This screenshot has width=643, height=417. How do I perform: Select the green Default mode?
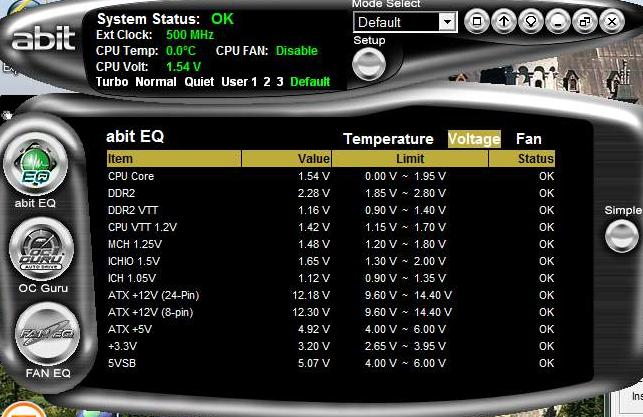(x=310, y=82)
